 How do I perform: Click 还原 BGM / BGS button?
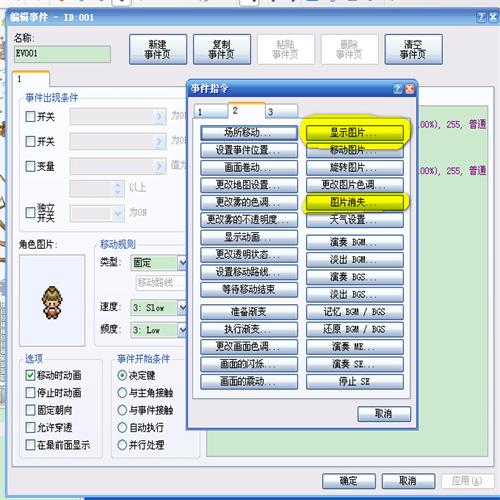click(x=355, y=329)
